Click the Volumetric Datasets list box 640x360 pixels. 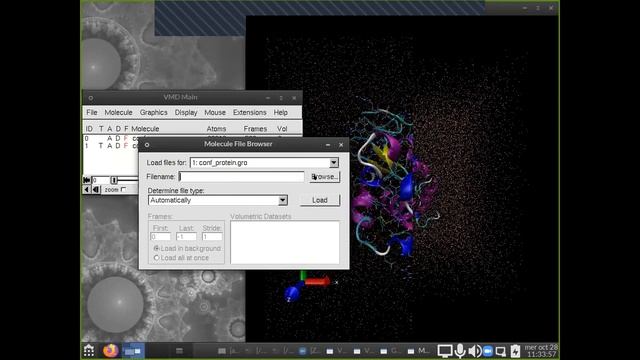click(284, 242)
